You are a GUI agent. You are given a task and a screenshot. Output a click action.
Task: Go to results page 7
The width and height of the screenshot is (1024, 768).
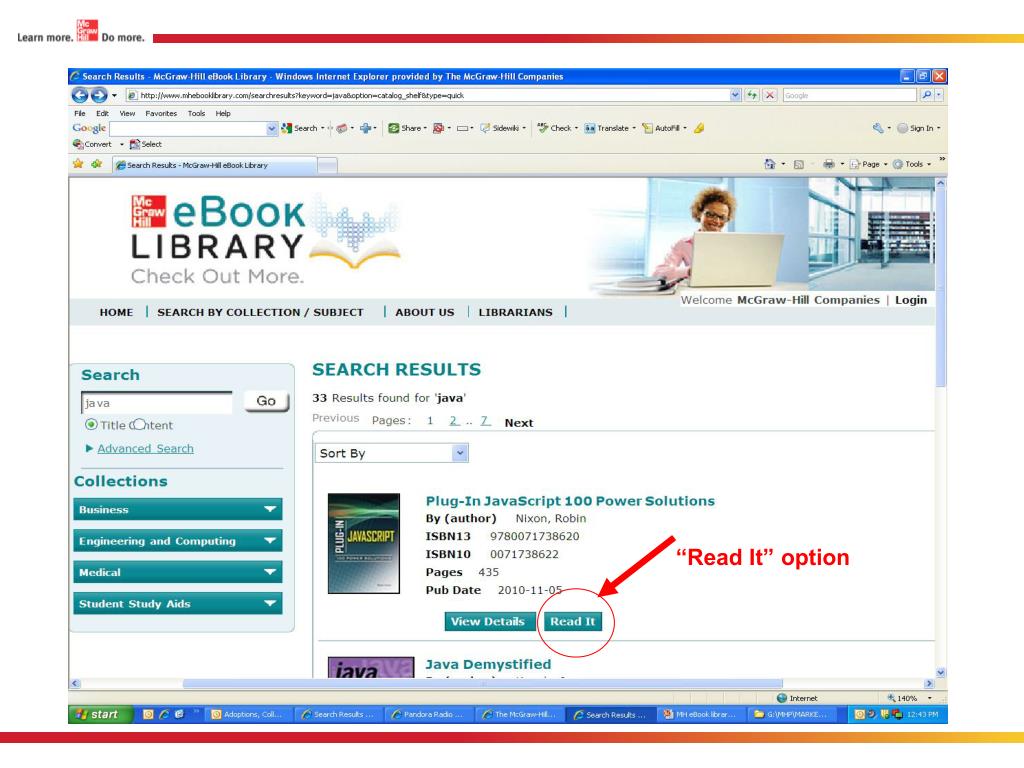click(x=485, y=421)
